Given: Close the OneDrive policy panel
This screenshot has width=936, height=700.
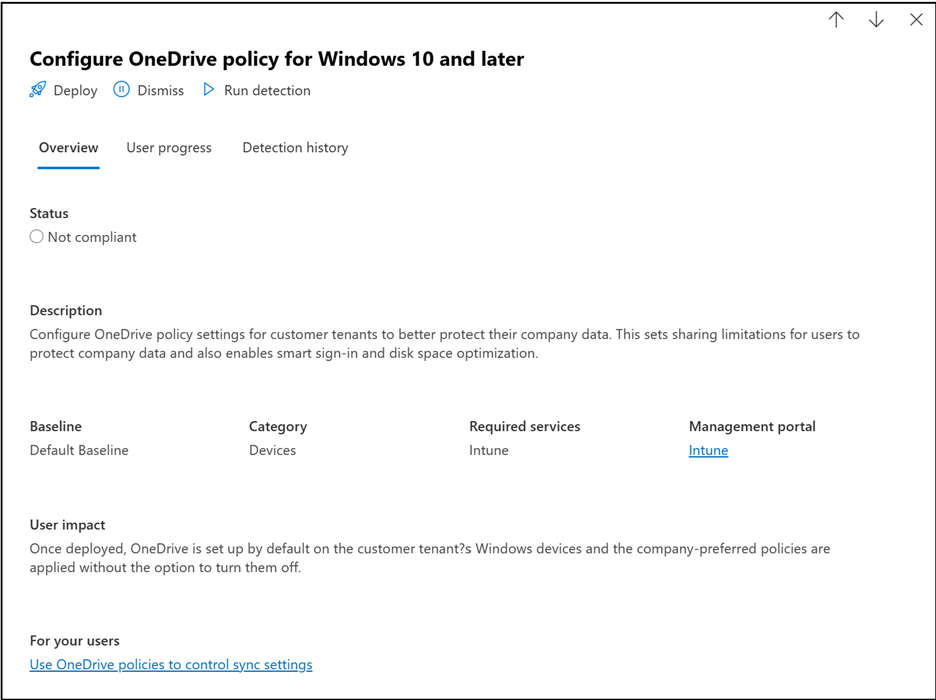Looking at the screenshot, I should (916, 20).
